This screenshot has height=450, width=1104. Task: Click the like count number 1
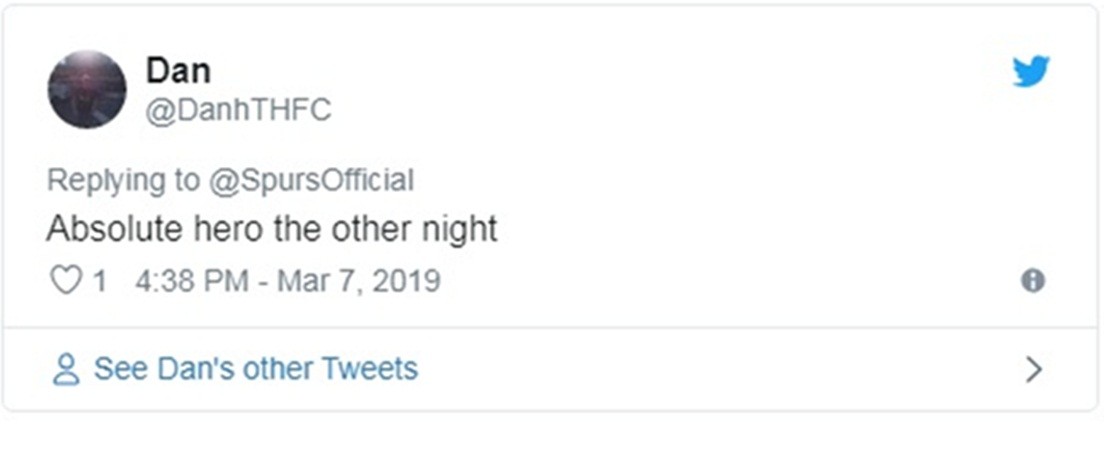100,281
